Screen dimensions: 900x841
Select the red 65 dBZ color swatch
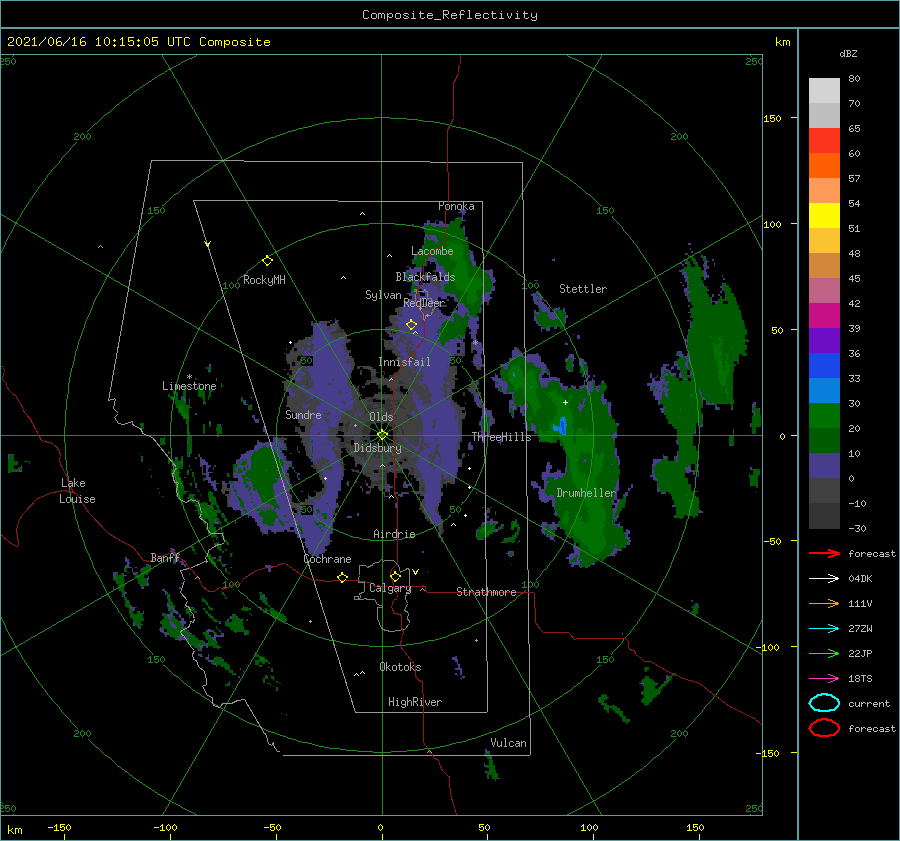click(824, 141)
